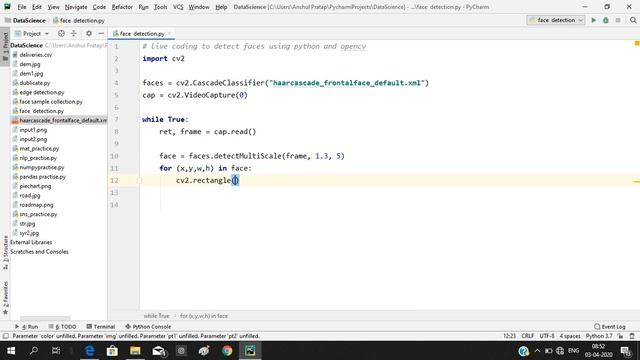Click the CRLF line separator in status bar
The height and width of the screenshot is (360, 640).
click(527, 336)
